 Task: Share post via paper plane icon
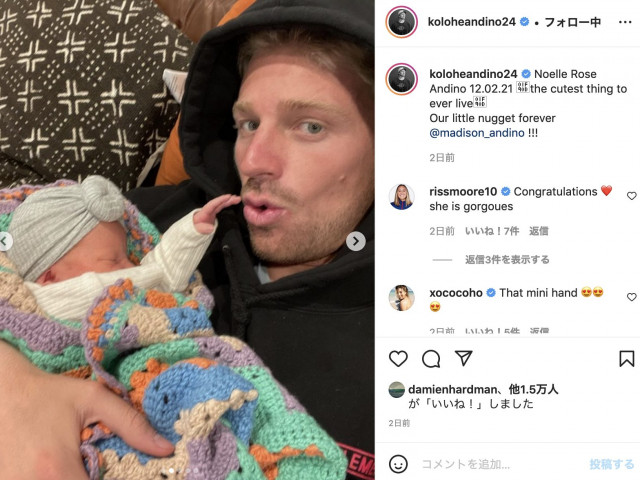(464, 358)
